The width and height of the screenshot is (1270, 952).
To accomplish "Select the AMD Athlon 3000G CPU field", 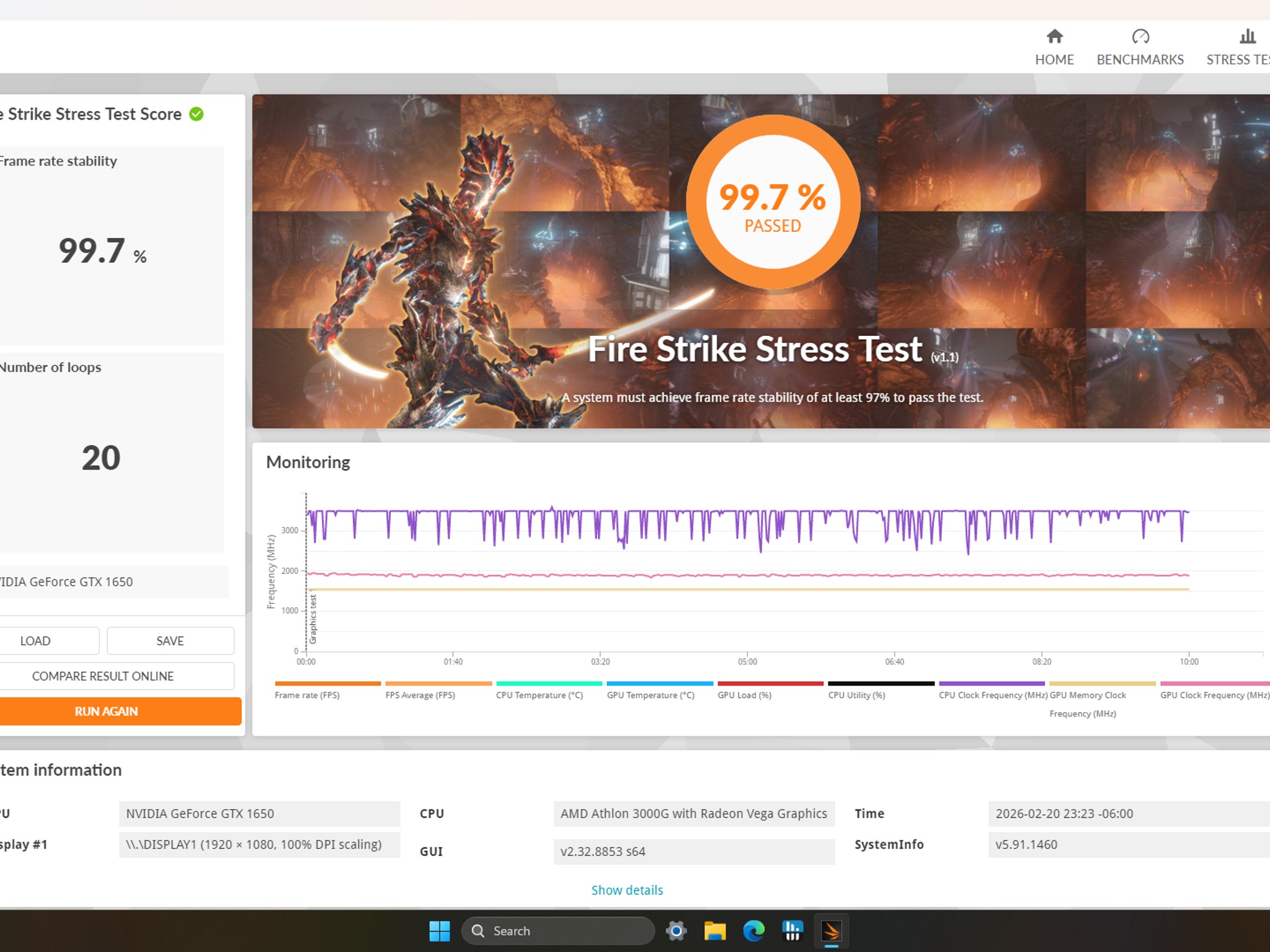I will [694, 814].
